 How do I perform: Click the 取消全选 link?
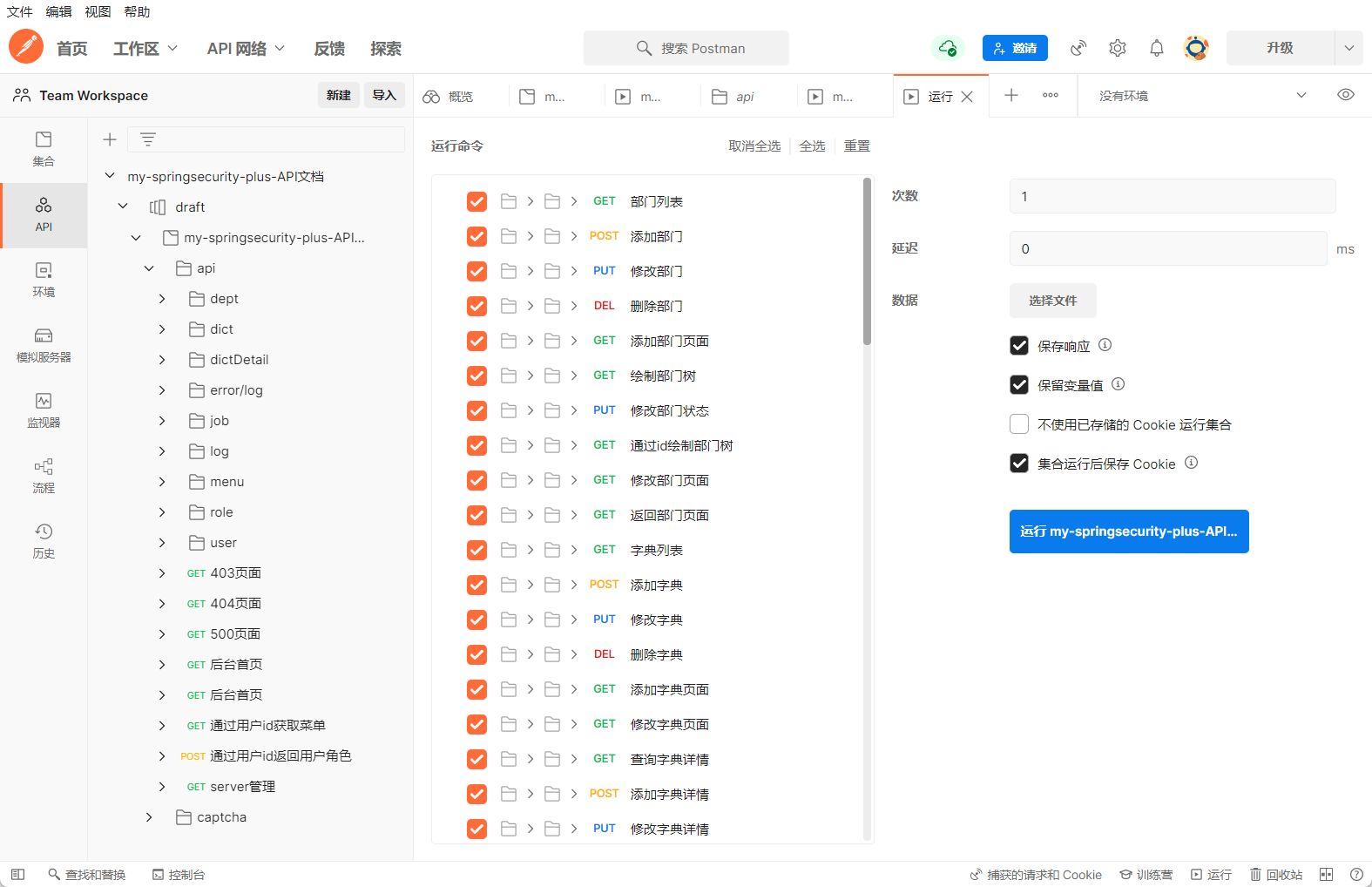pyautogui.click(x=754, y=146)
